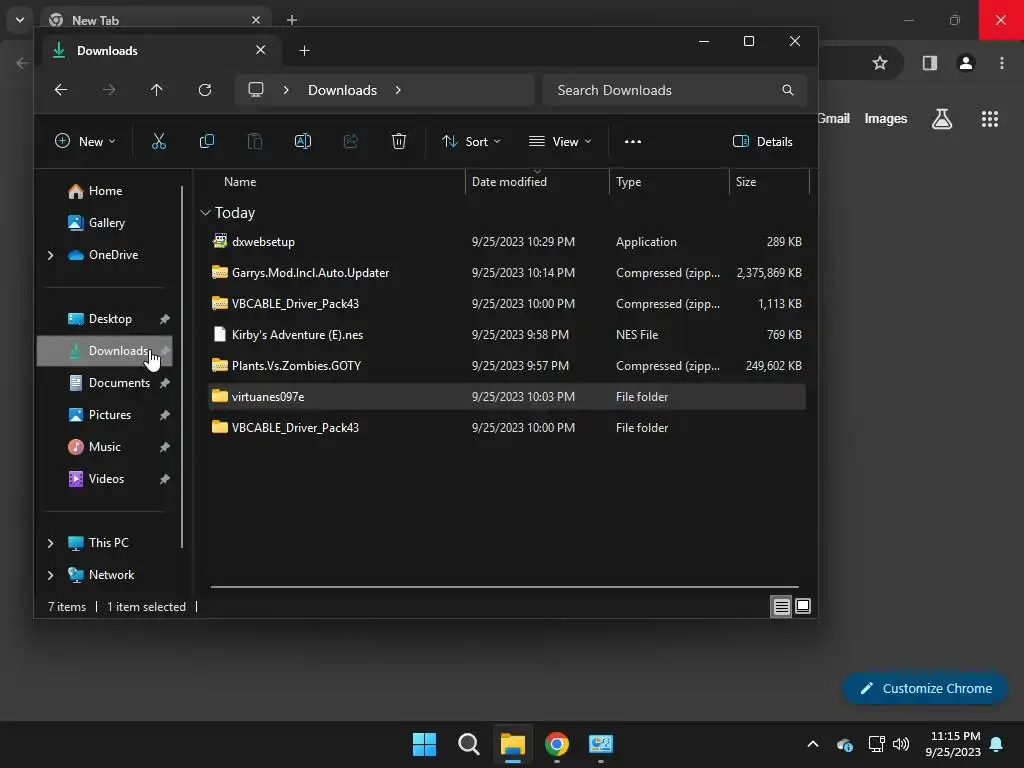Go back with the back arrow
Image resolution: width=1024 pixels, height=768 pixels.
pyautogui.click(x=61, y=90)
